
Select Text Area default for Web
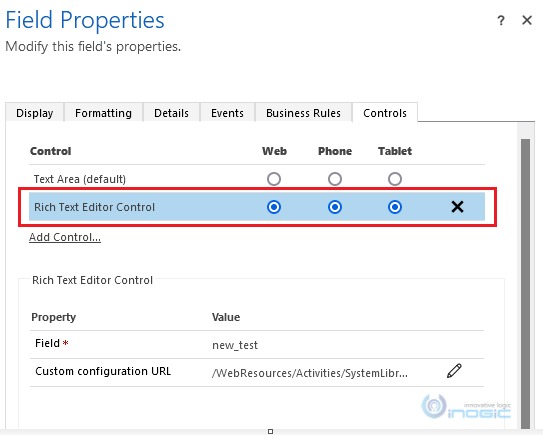pyautogui.click(x=274, y=179)
